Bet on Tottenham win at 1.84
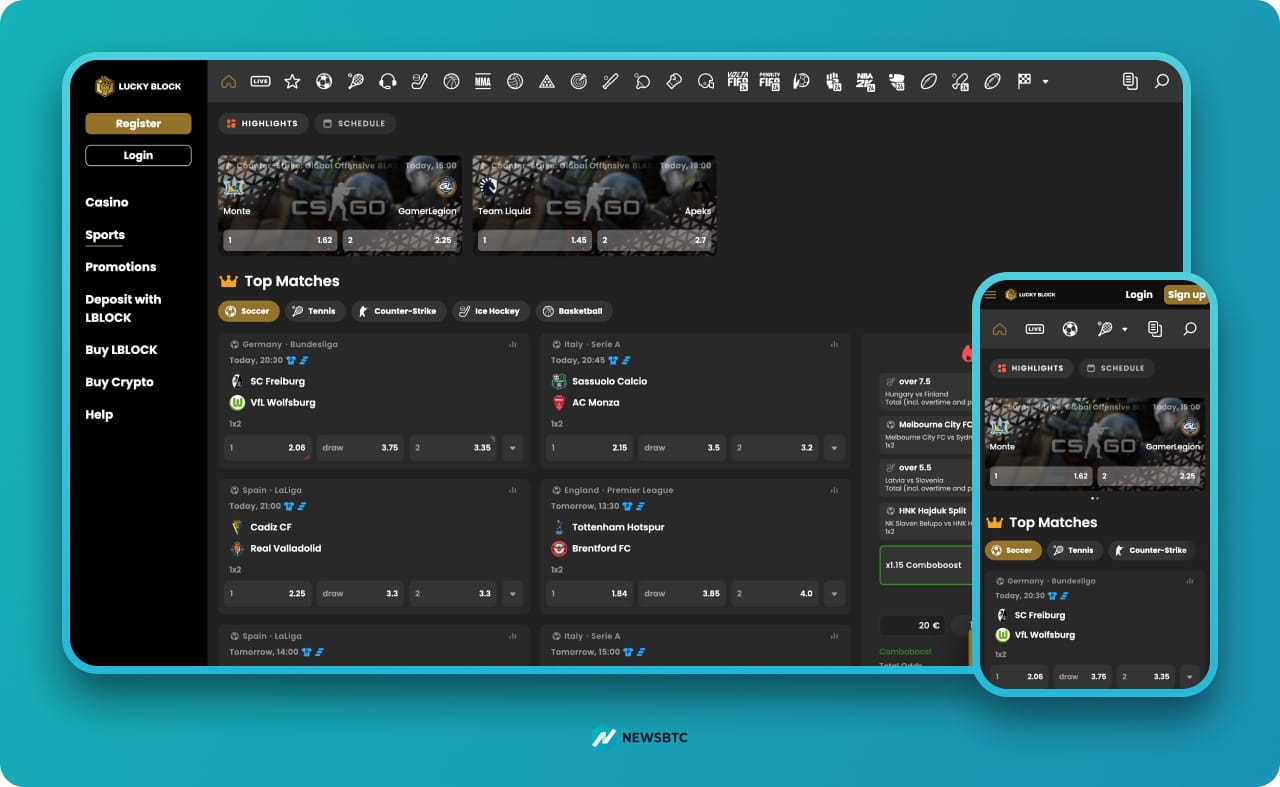This screenshot has width=1280, height=787. [591, 594]
